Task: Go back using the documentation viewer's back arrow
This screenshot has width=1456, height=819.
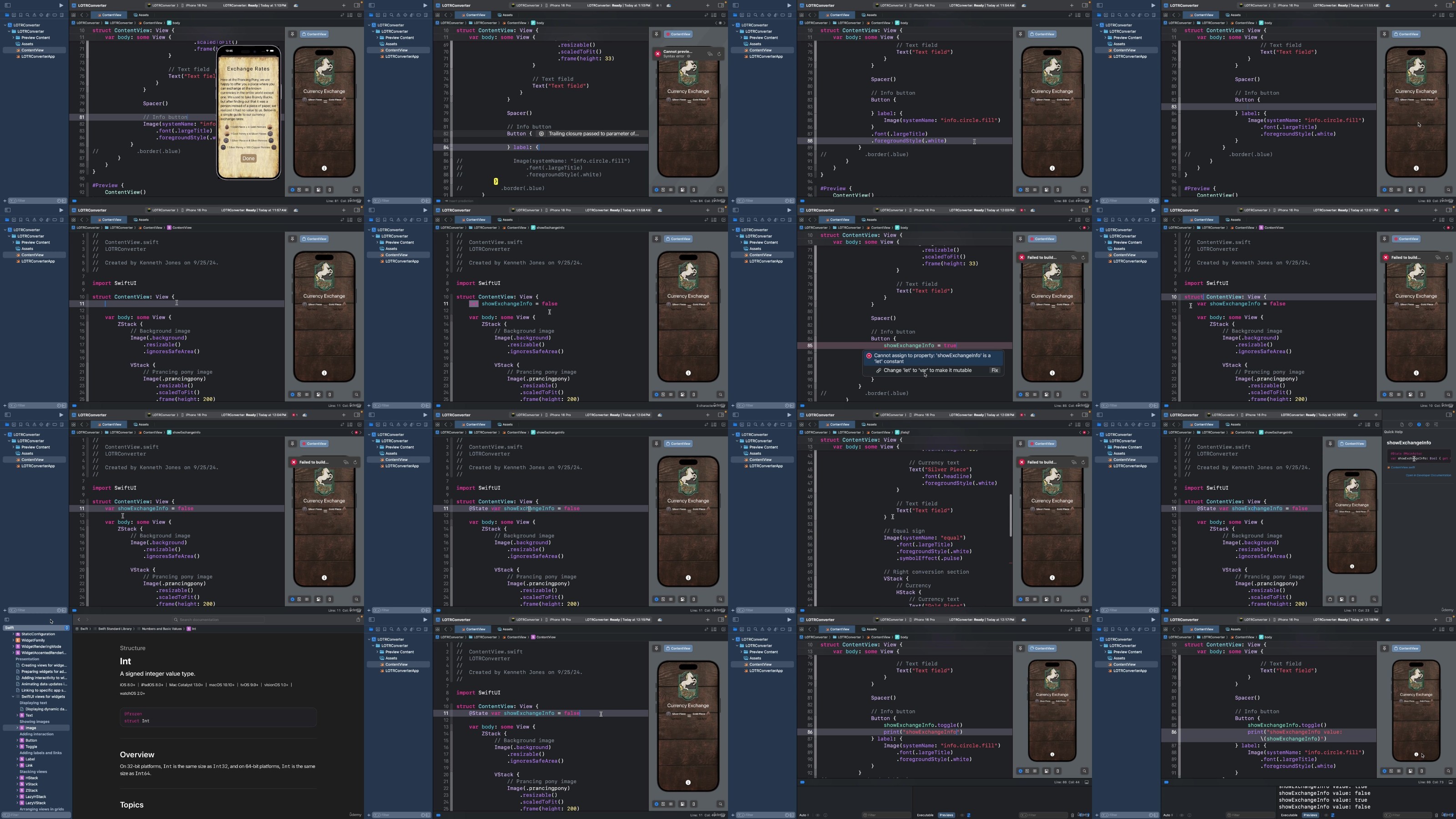Action: pos(79,619)
